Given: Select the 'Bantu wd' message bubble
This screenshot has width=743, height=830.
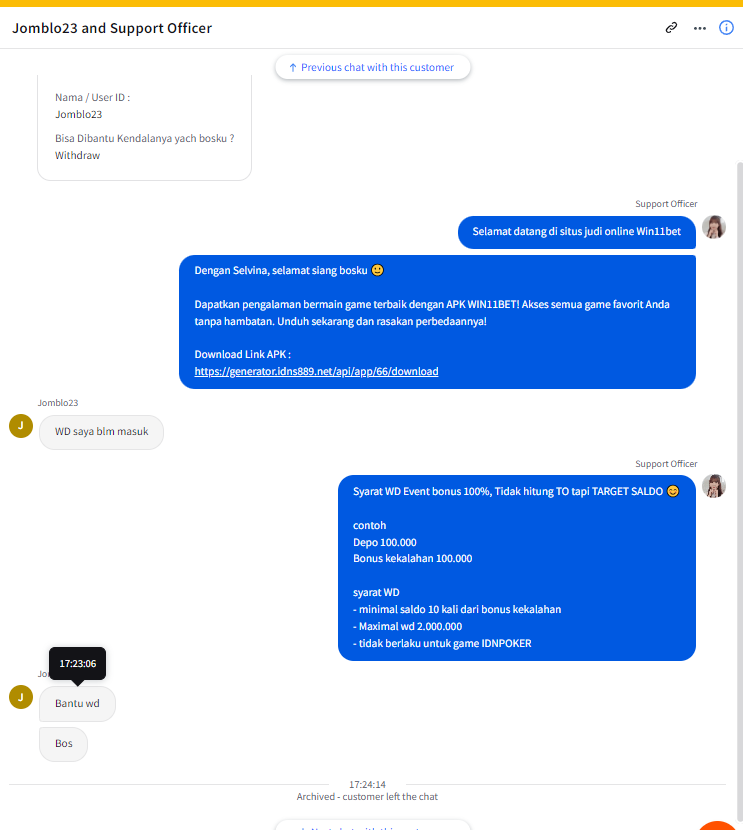Looking at the screenshot, I should point(77,703).
